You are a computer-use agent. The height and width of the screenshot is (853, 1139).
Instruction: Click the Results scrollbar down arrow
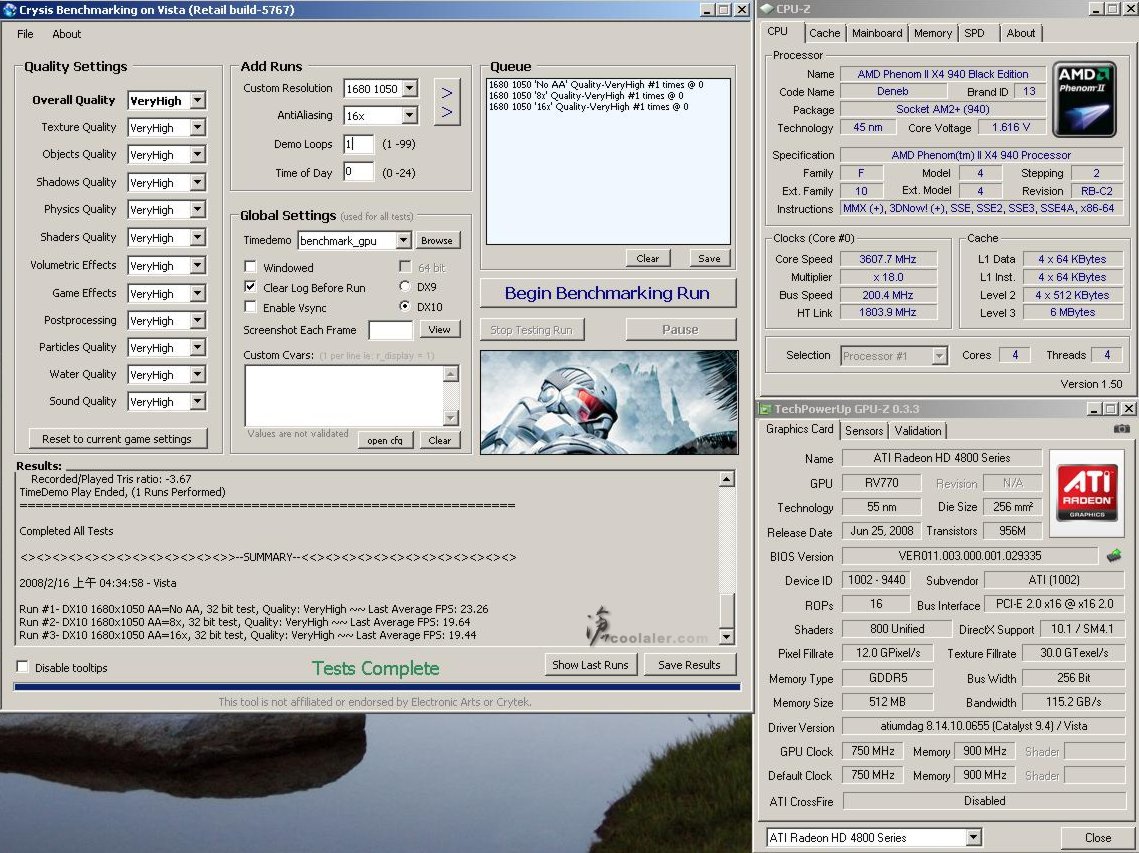(x=726, y=637)
